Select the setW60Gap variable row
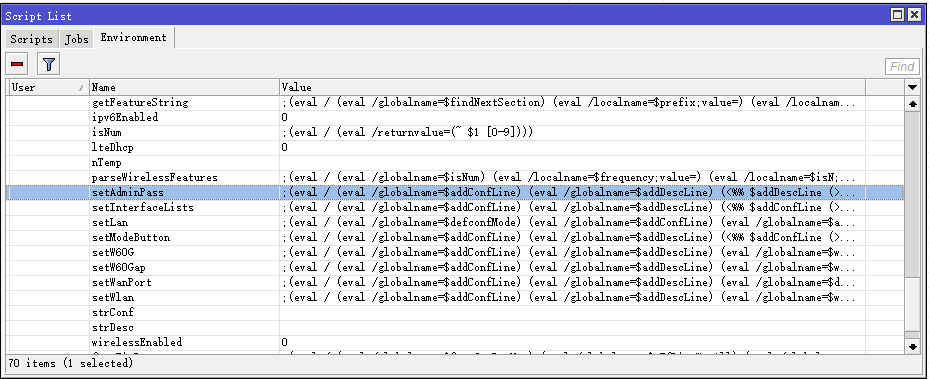The height and width of the screenshot is (379, 929). 456,268
